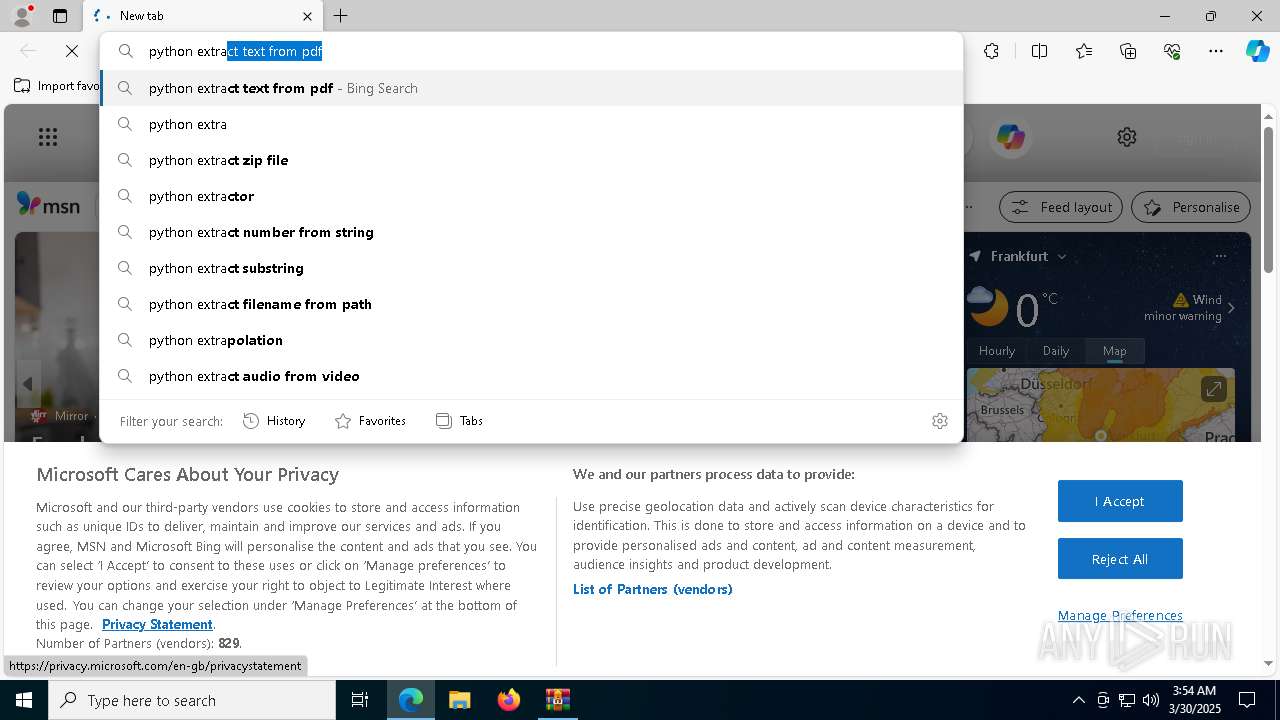Choose python extract filename from path suggestion
This screenshot has width=1280, height=720.
(x=531, y=304)
